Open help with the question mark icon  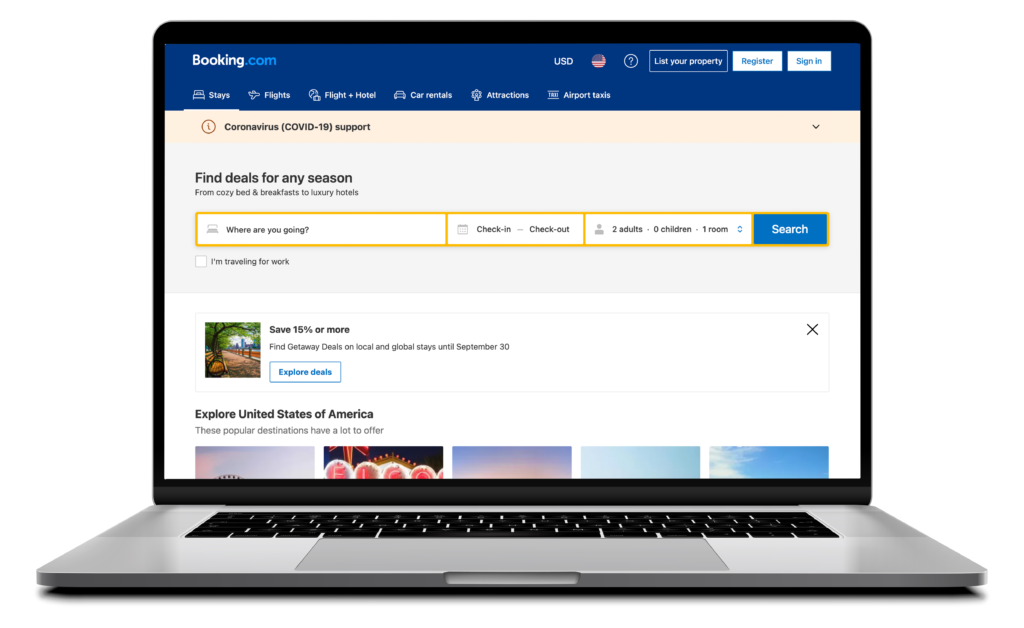(x=630, y=61)
